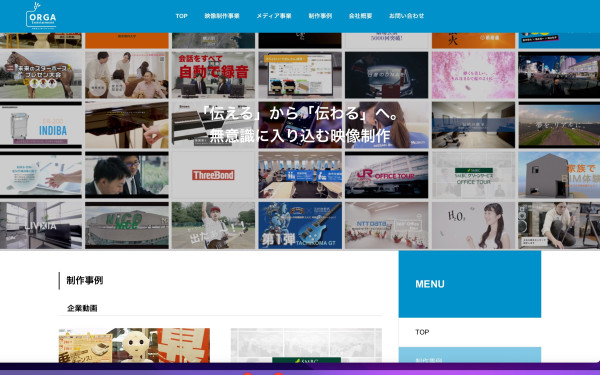Open the pink cherry blossom thumbnail

[x=473, y=75]
